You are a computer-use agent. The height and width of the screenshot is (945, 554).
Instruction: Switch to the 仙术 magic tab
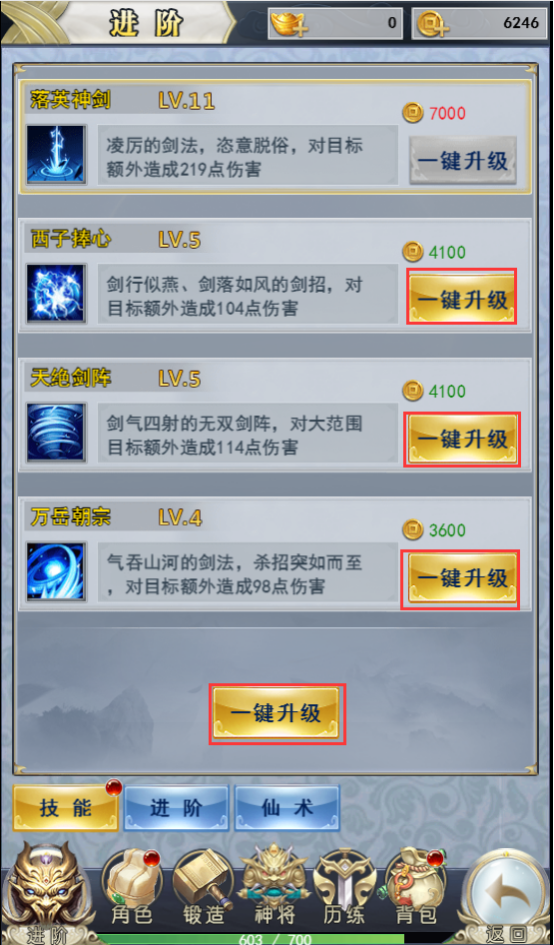coord(287,808)
